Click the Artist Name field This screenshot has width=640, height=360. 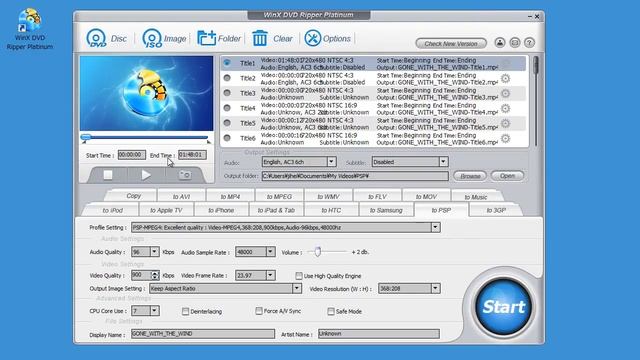tap(379, 334)
